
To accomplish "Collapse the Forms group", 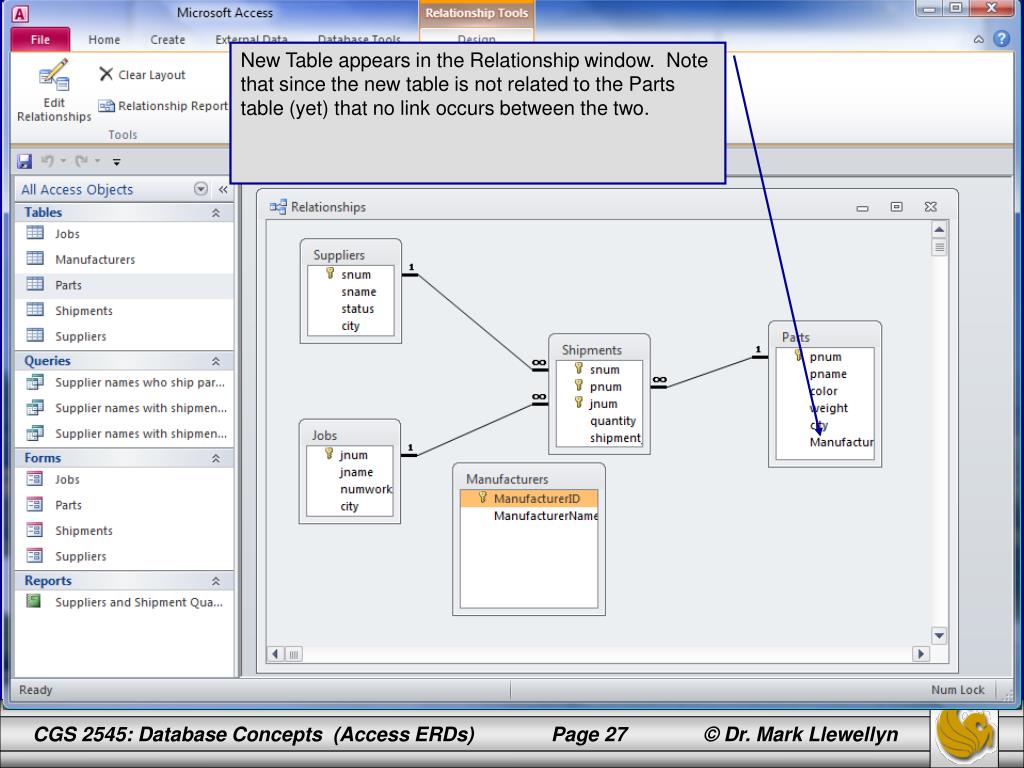I will pos(216,458).
